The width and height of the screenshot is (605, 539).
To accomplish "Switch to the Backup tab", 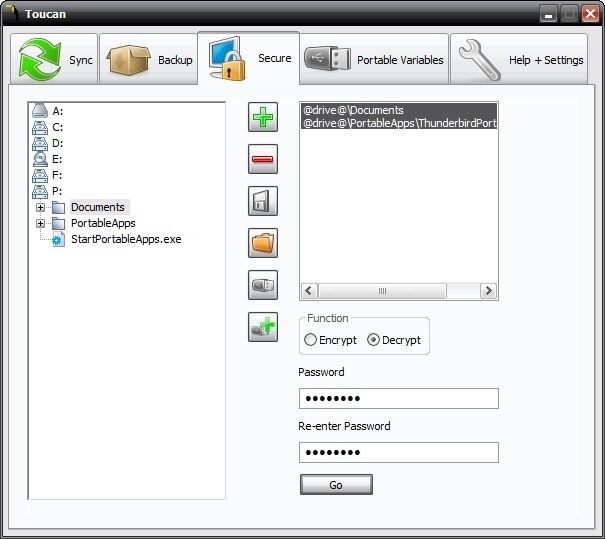I will point(149,59).
